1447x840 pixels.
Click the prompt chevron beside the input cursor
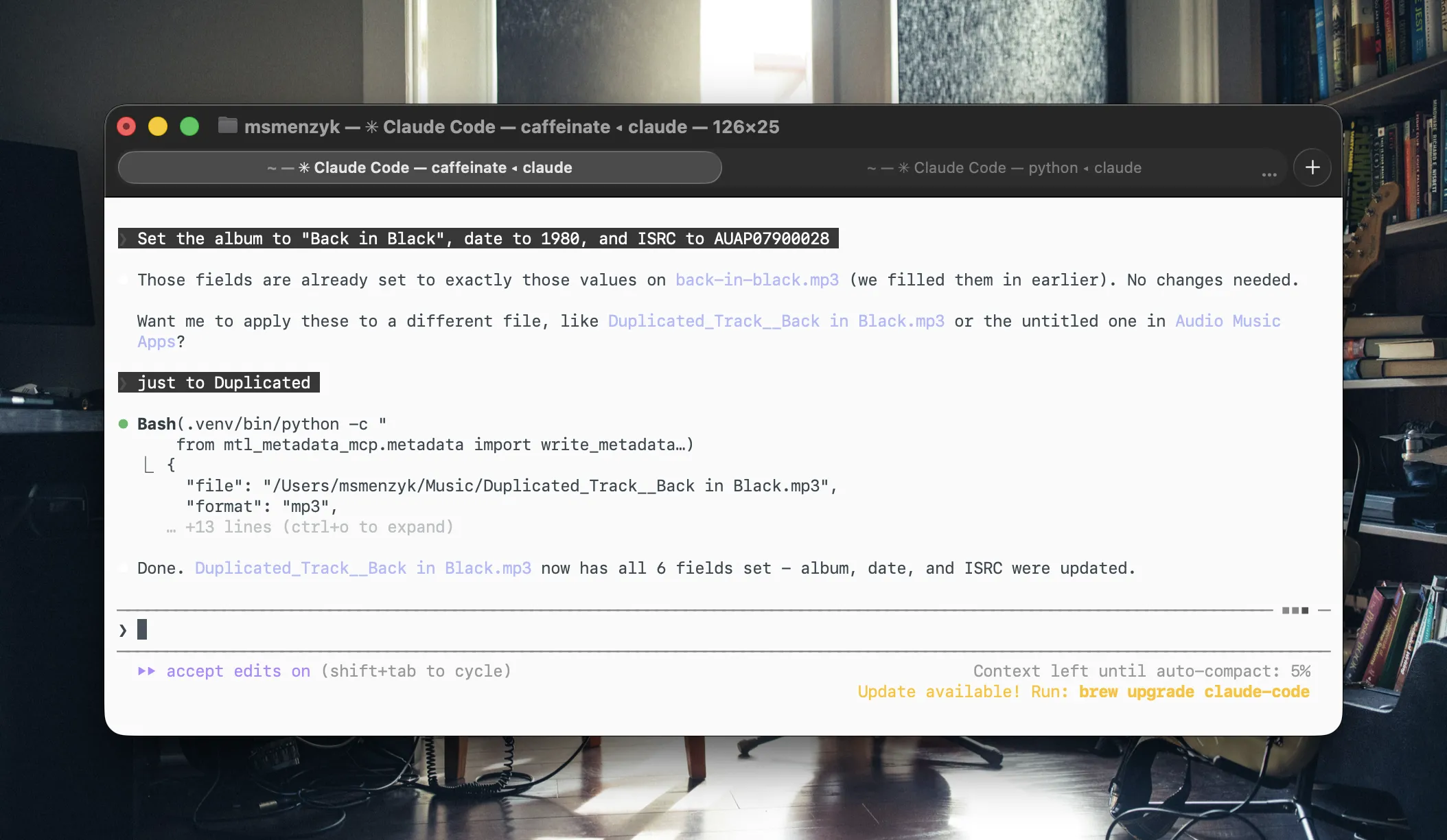point(123,630)
